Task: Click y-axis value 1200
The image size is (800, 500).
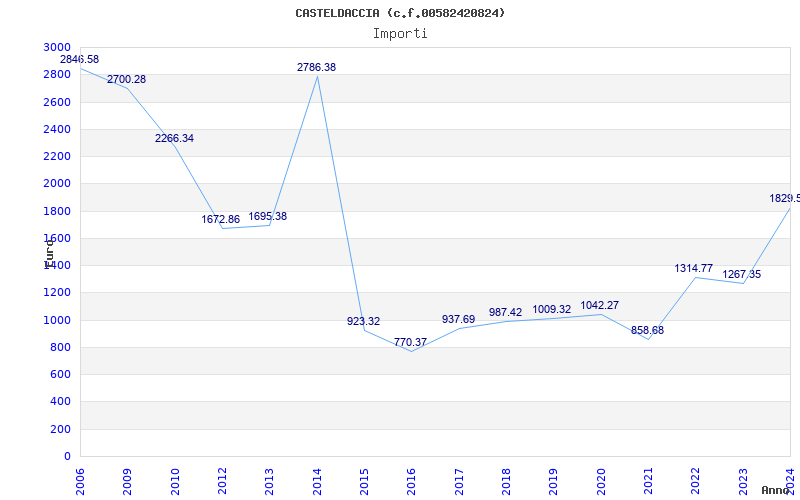Action: (57, 293)
